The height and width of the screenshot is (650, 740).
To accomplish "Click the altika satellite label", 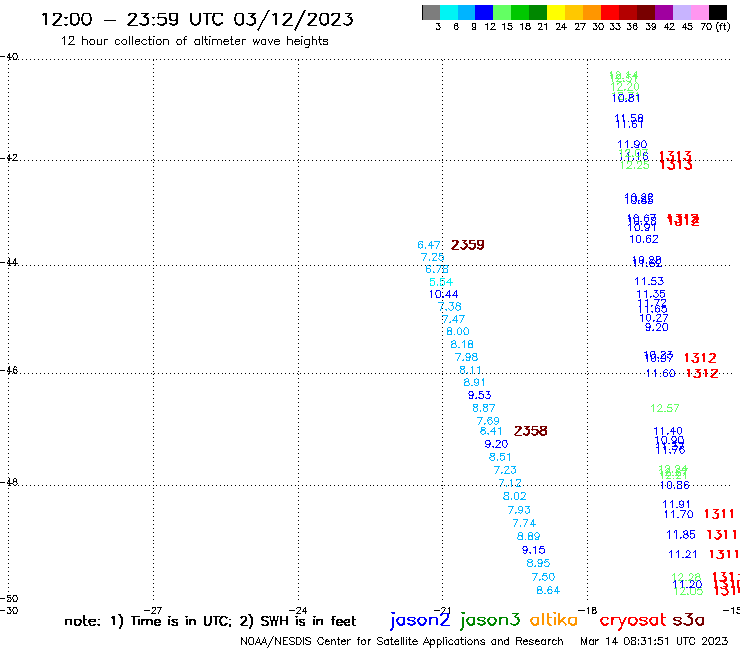I will pyautogui.click(x=554, y=620).
